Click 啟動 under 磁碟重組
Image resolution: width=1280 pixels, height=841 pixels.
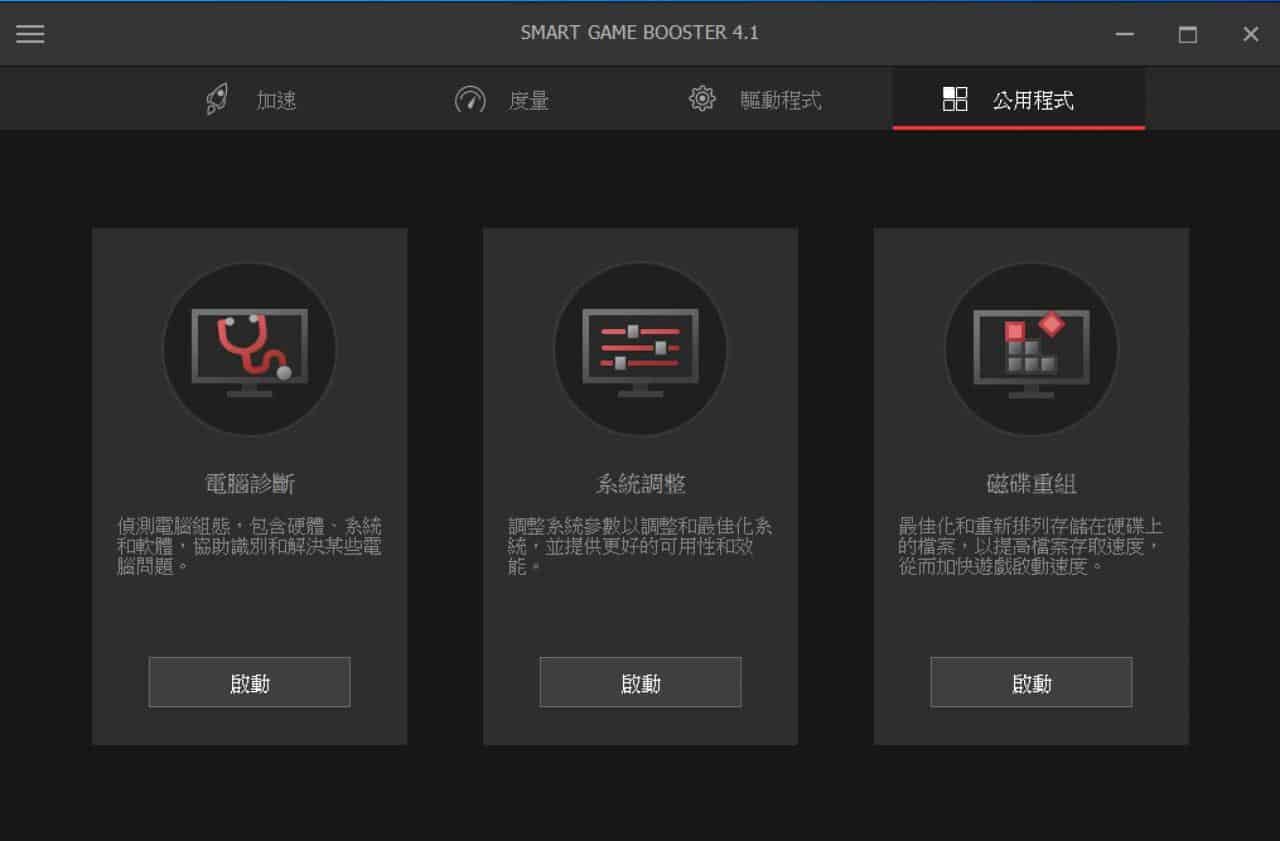coord(1031,682)
